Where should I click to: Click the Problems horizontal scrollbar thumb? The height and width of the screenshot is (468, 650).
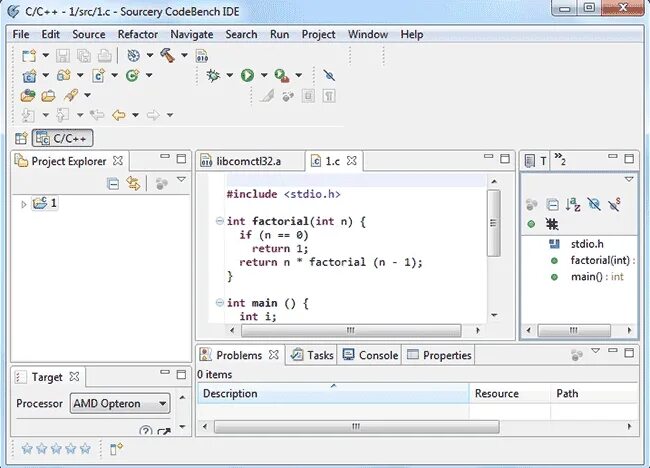pyautogui.click(x=357, y=427)
